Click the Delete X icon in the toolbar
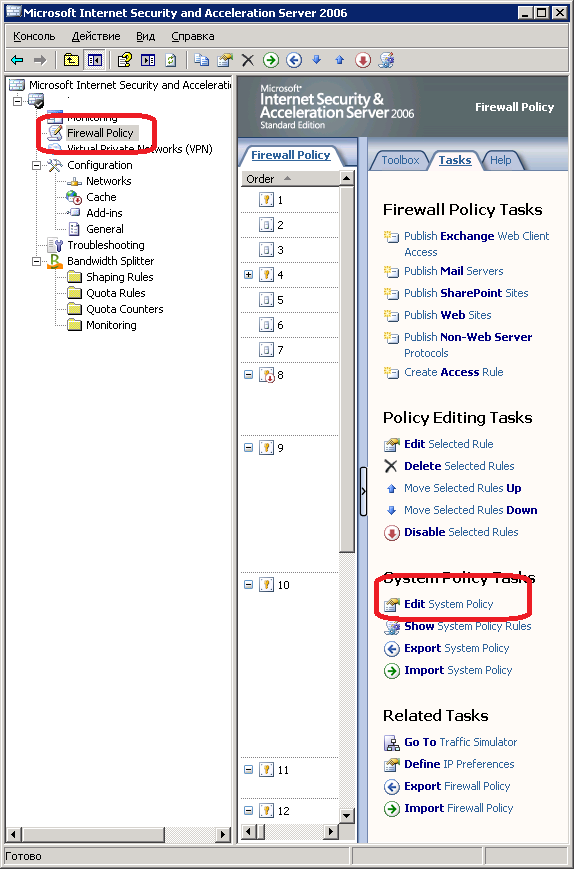 248,60
